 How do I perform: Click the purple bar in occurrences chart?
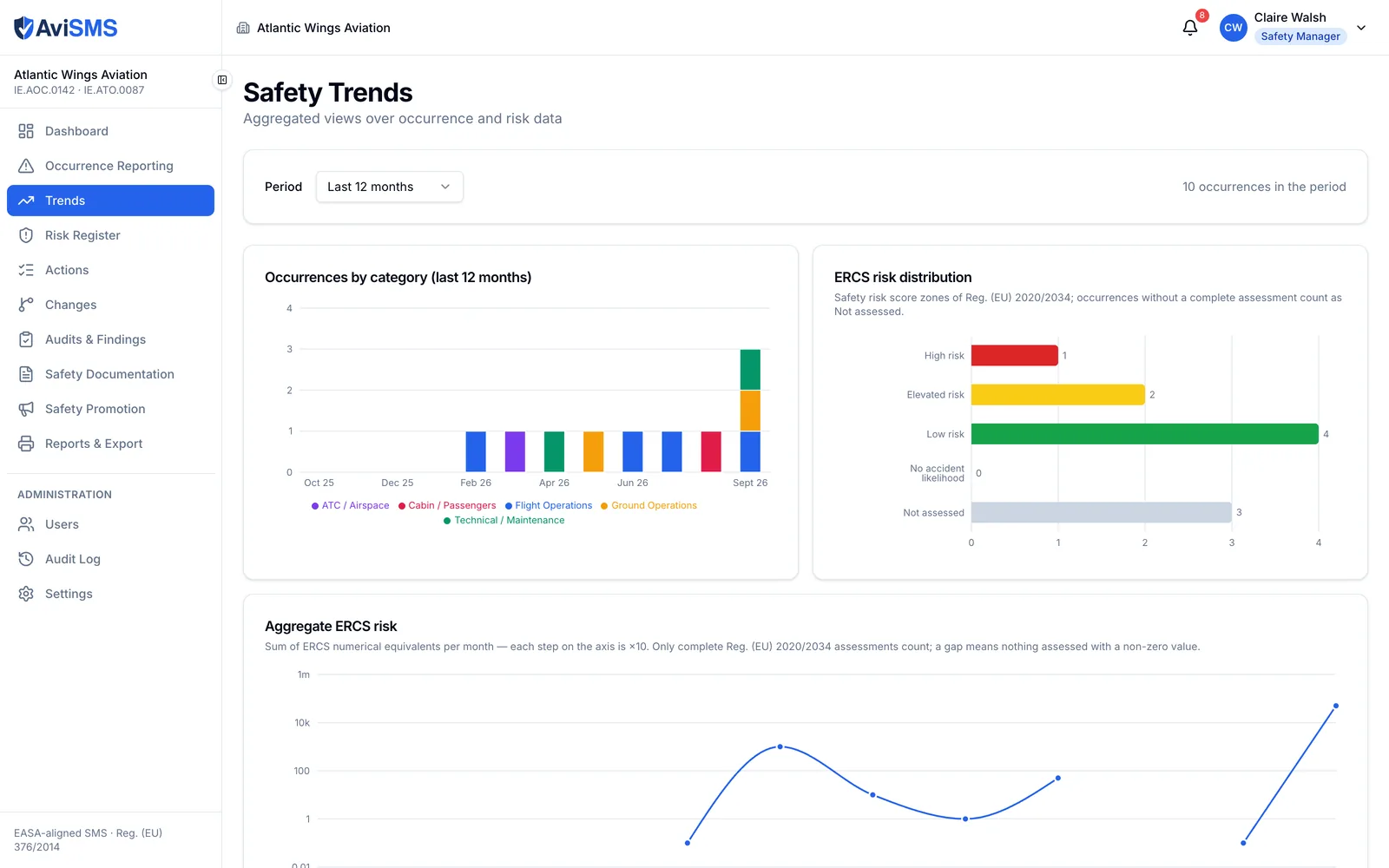[x=515, y=451]
